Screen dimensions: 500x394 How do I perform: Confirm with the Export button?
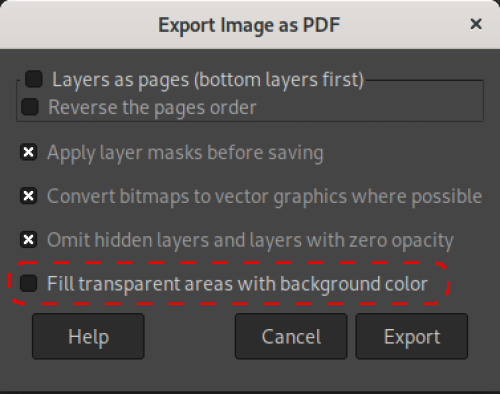coord(412,336)
